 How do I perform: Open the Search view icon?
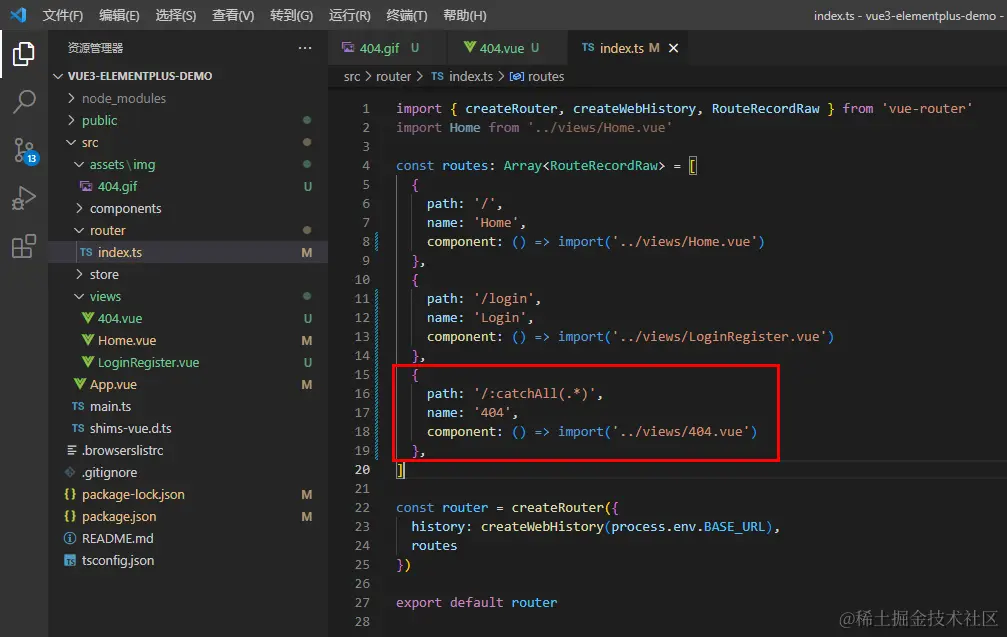[x=24, y=101]
